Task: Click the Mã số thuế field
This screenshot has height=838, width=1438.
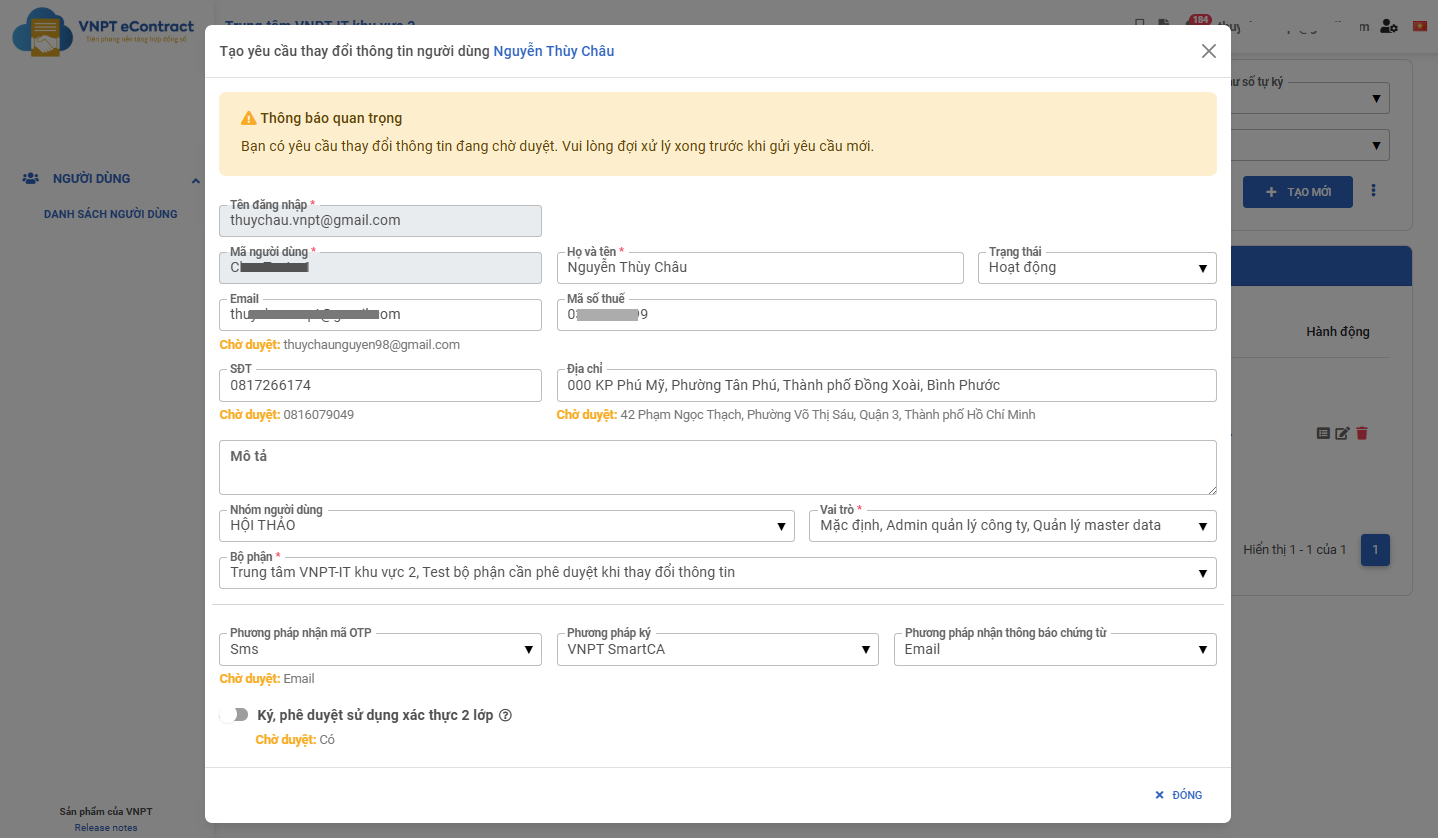Action: click(887, 314)
